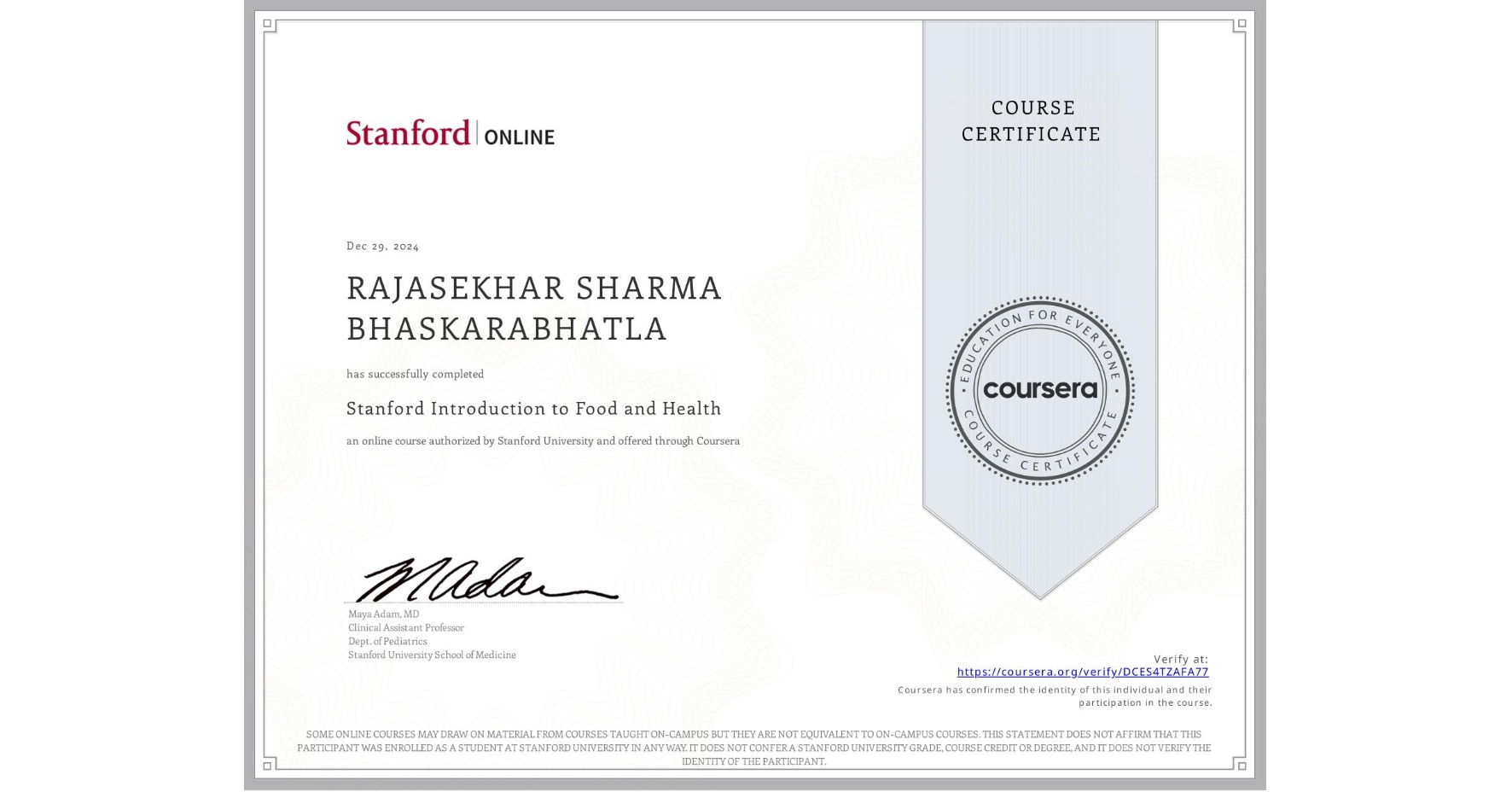Click the surname 'BHASKARABHATLA'

(507, 329)
